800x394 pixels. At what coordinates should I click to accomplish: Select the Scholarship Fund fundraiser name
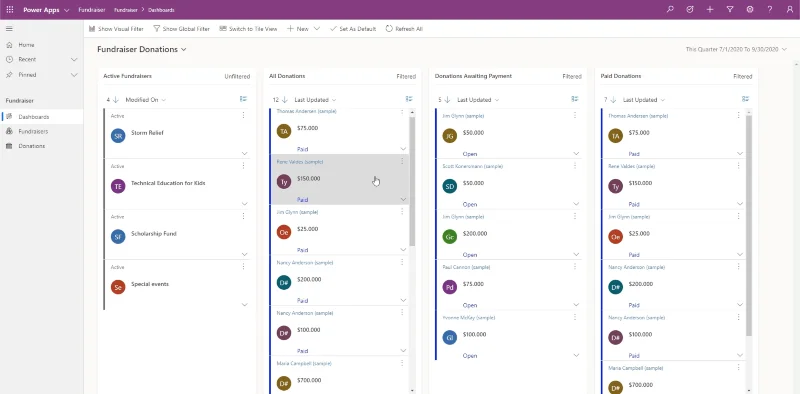click(154, 234)
